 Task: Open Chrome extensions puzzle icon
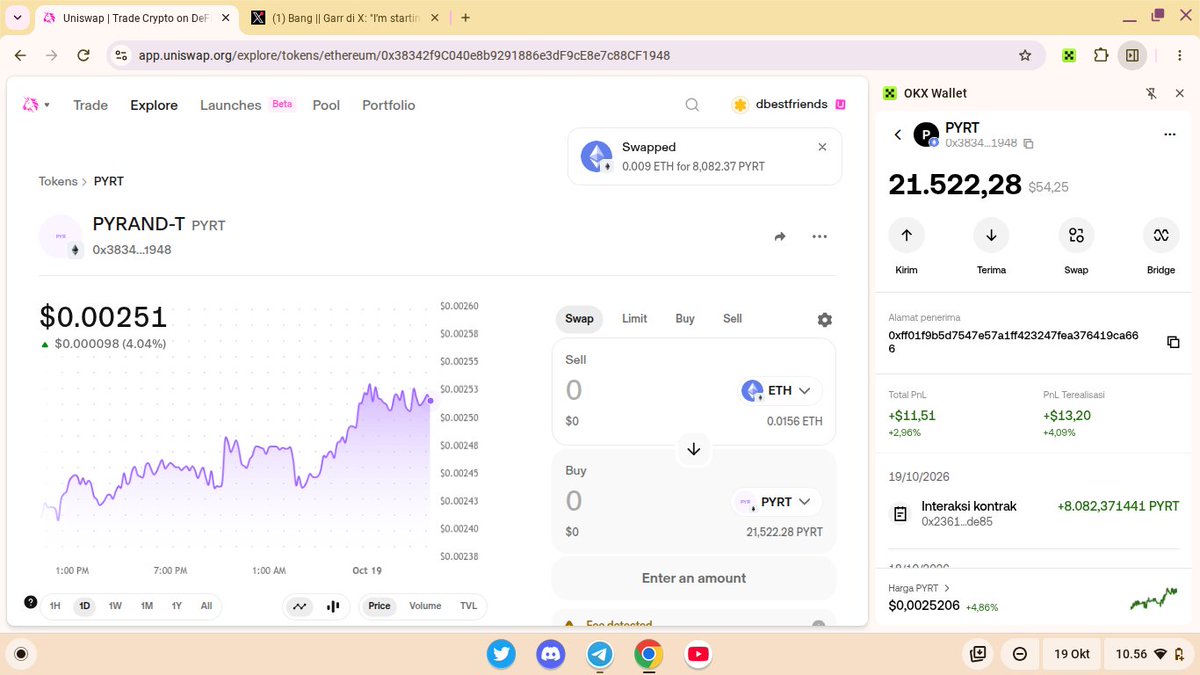pyautogui.click(x=1101, y=55)
